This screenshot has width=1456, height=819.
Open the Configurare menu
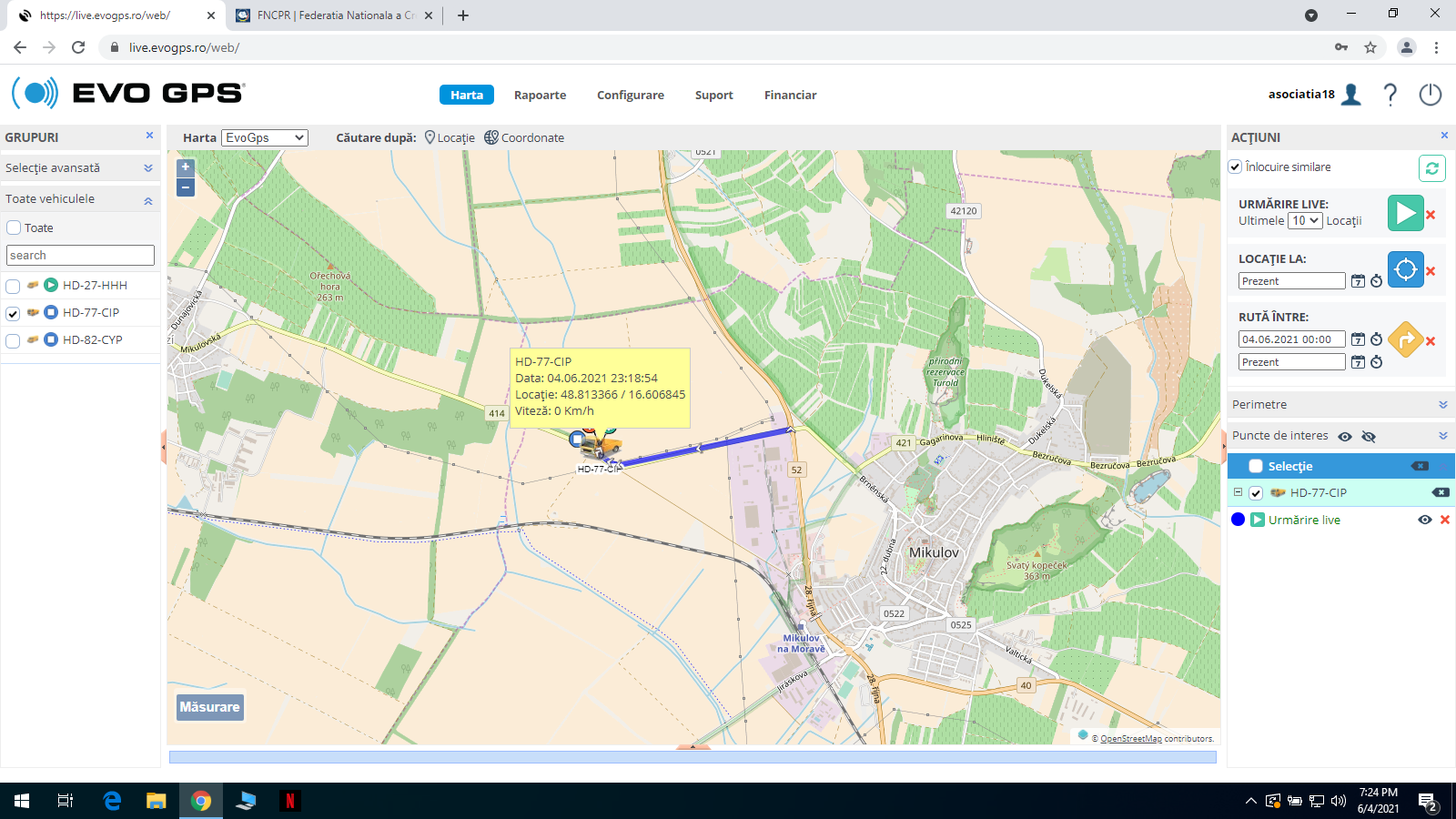630,95
